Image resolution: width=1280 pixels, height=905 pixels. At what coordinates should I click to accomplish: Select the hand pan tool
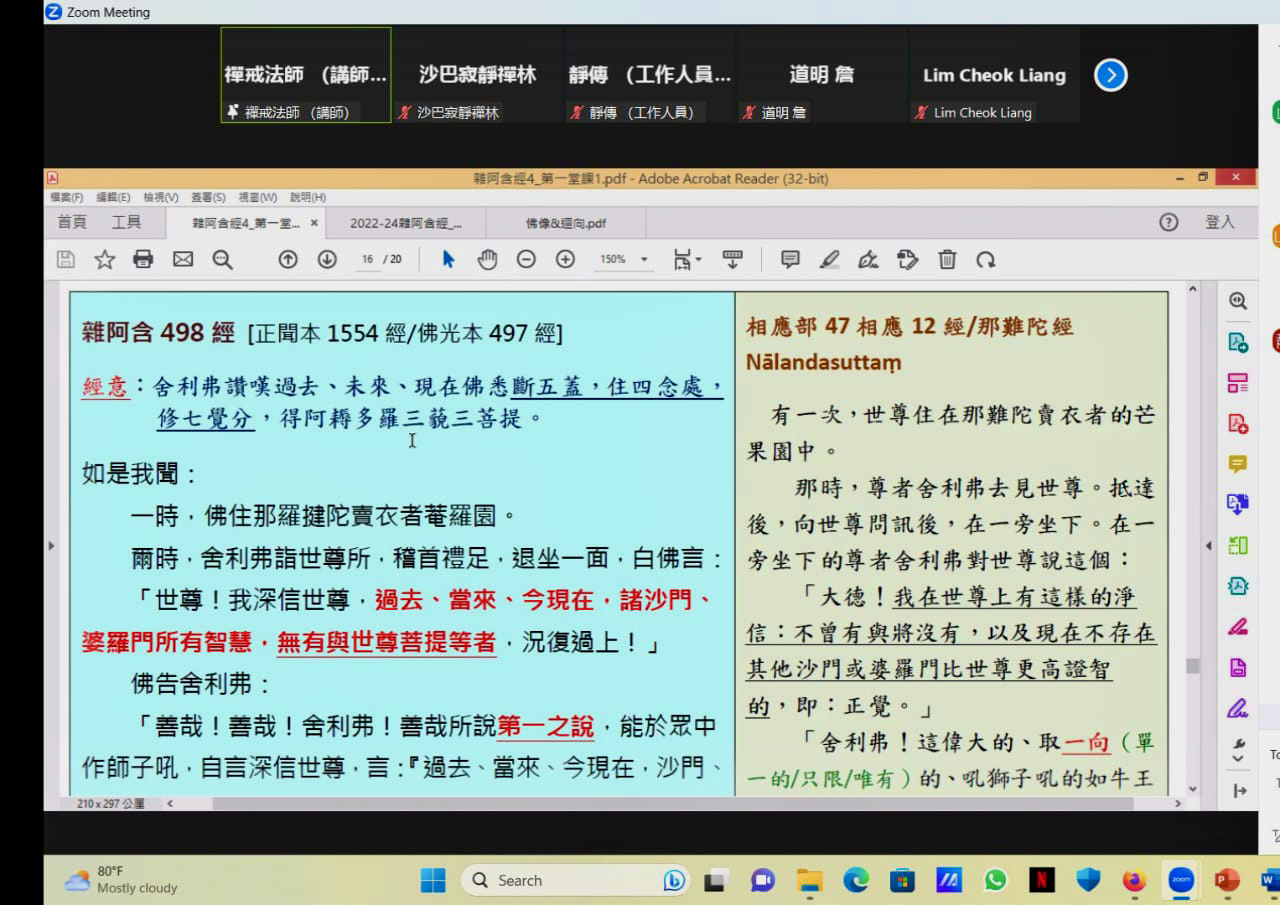(x=487, y=260)
